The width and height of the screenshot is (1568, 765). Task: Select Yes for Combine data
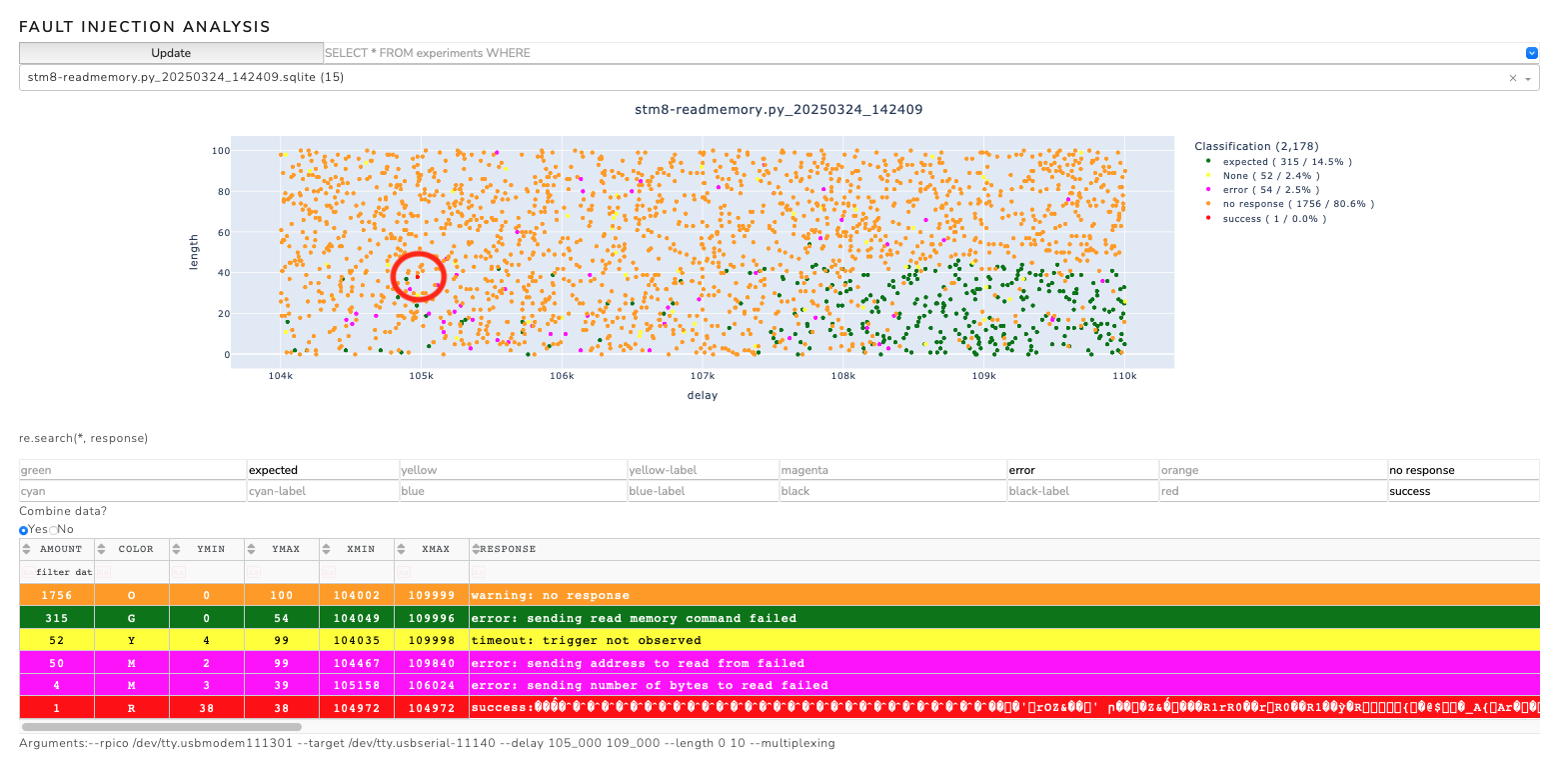click(x=24, y=530)
